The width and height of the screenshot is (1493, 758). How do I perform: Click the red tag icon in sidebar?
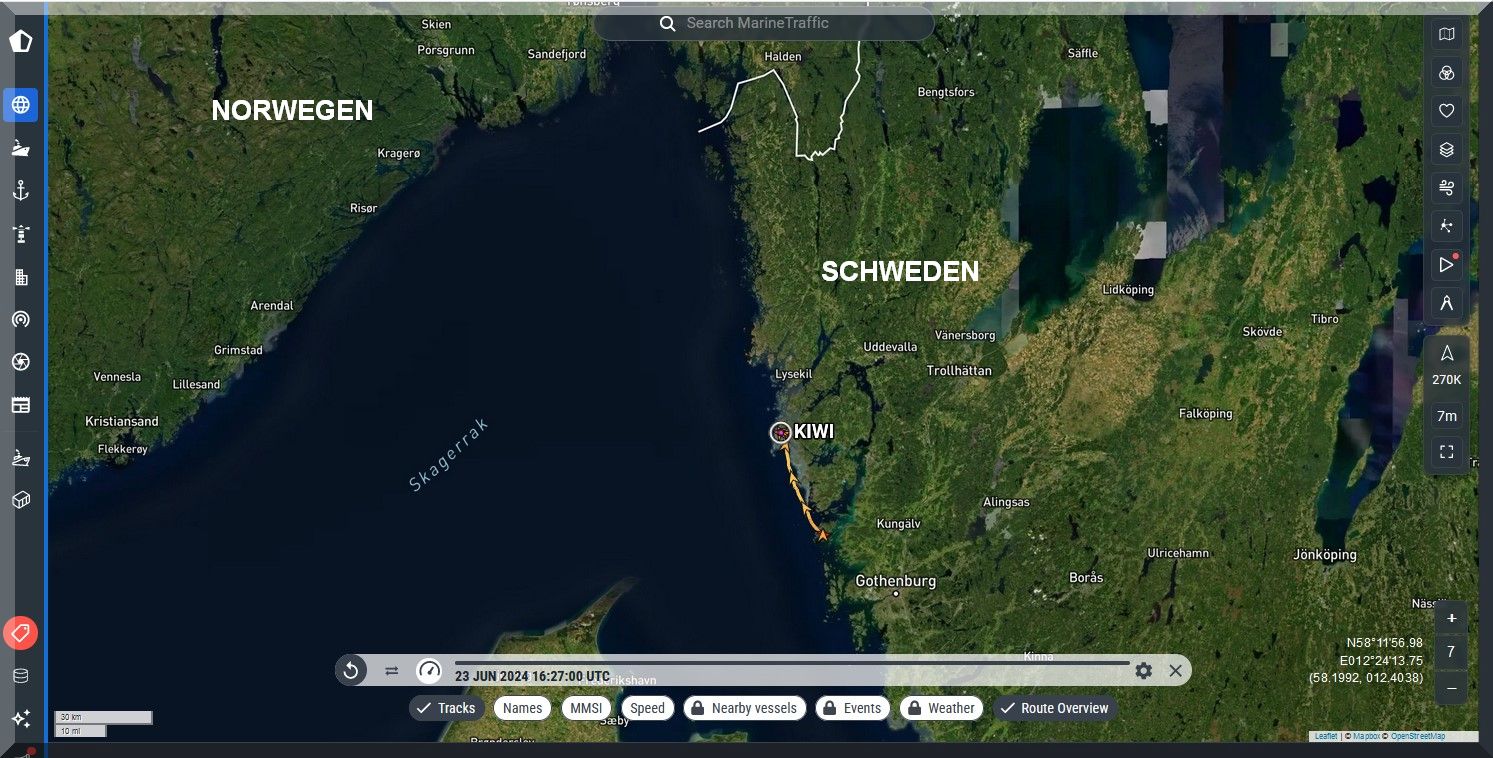(x=20, y=633)
